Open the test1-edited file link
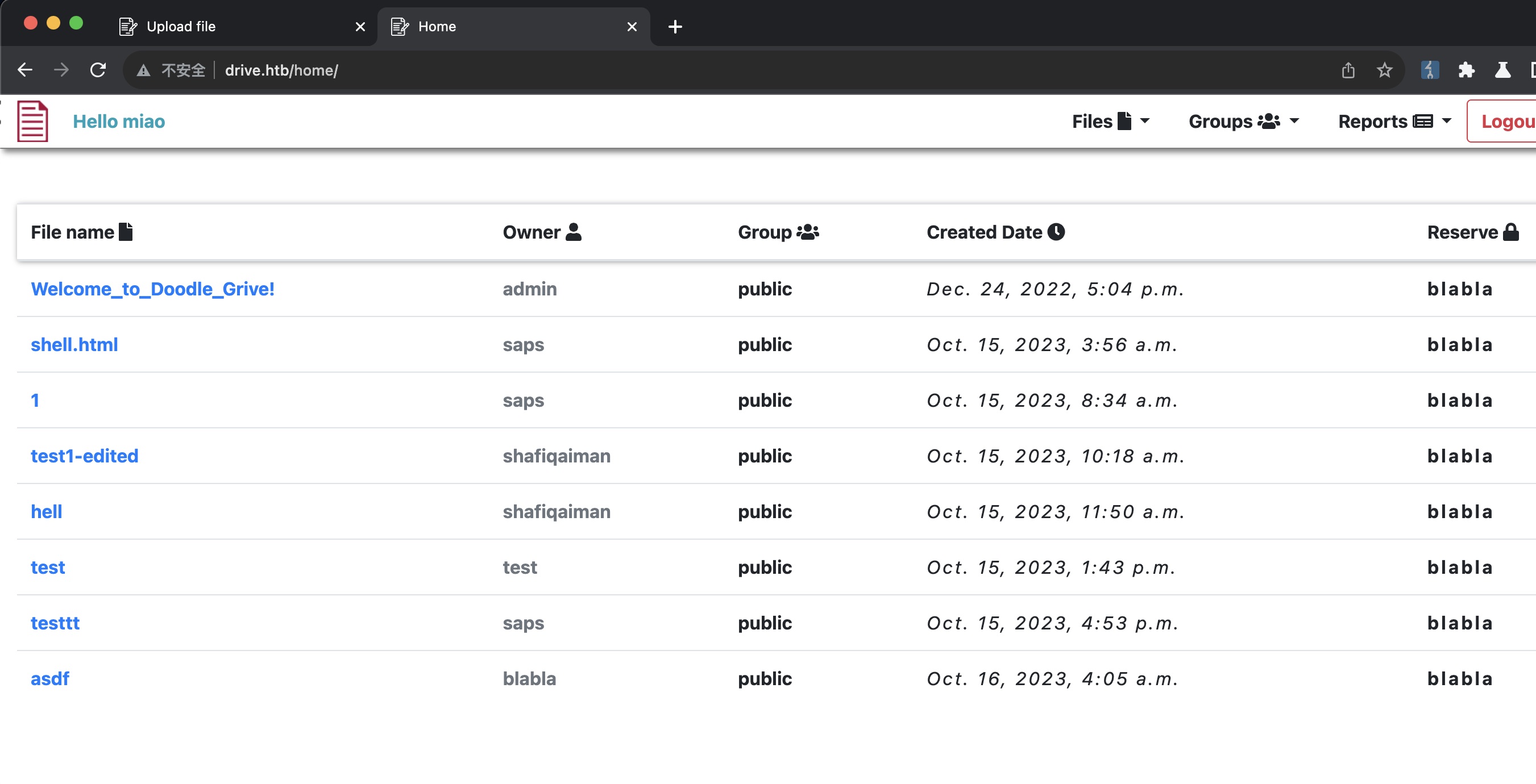This screenshot has height=784, width=1536. tap(84, 456)
